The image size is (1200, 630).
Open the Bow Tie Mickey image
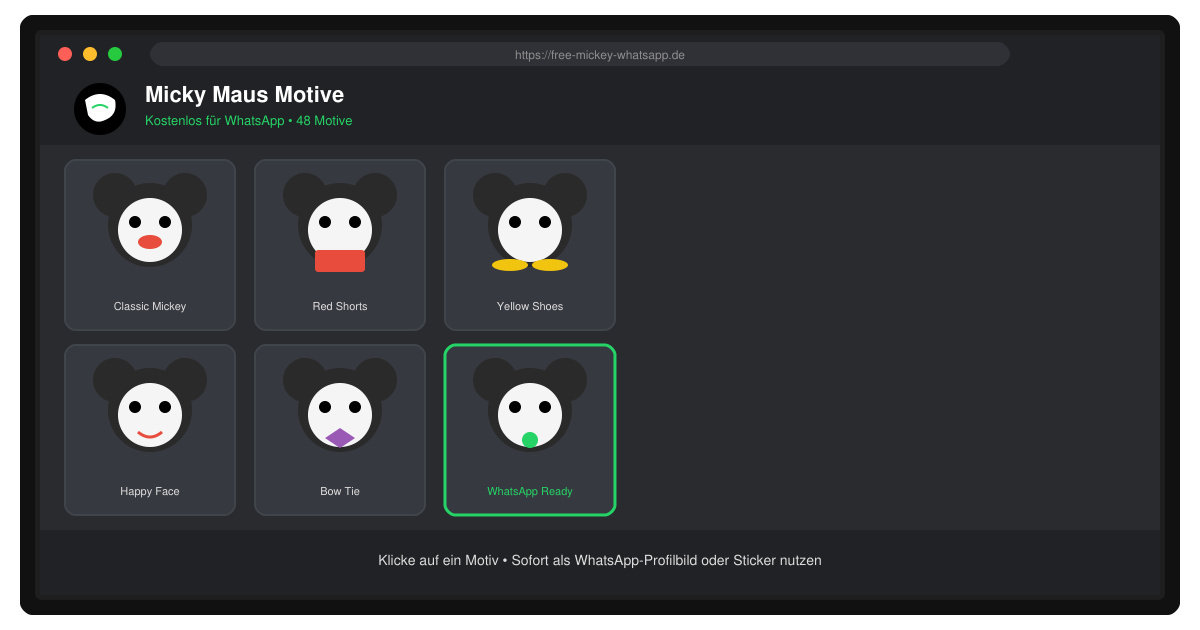tap(340, 405)
